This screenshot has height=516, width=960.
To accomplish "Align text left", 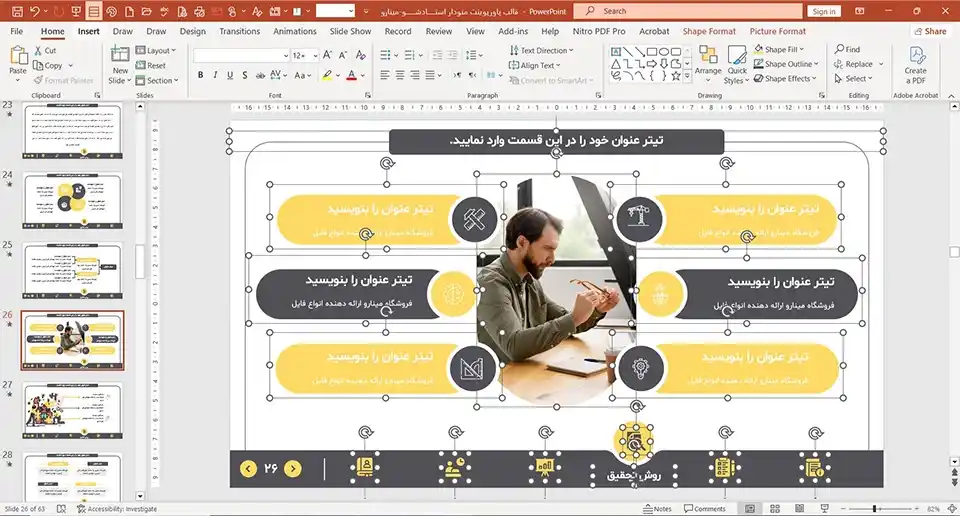I will click(384, 75).
